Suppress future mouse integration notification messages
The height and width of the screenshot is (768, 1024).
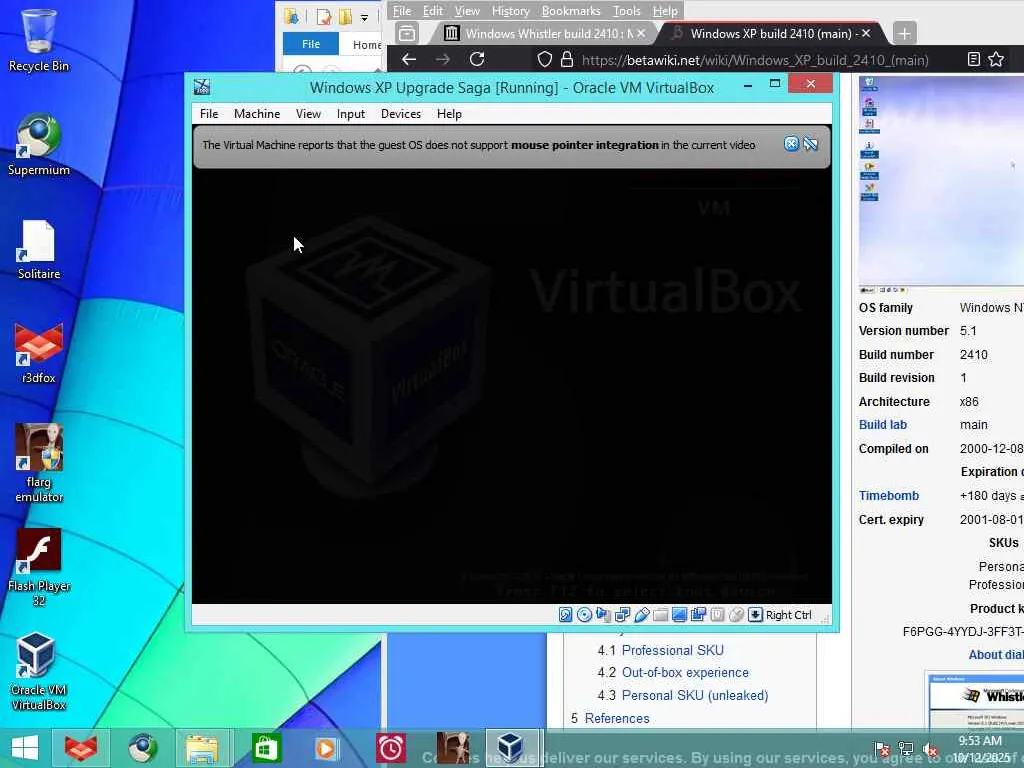[810, 144]
